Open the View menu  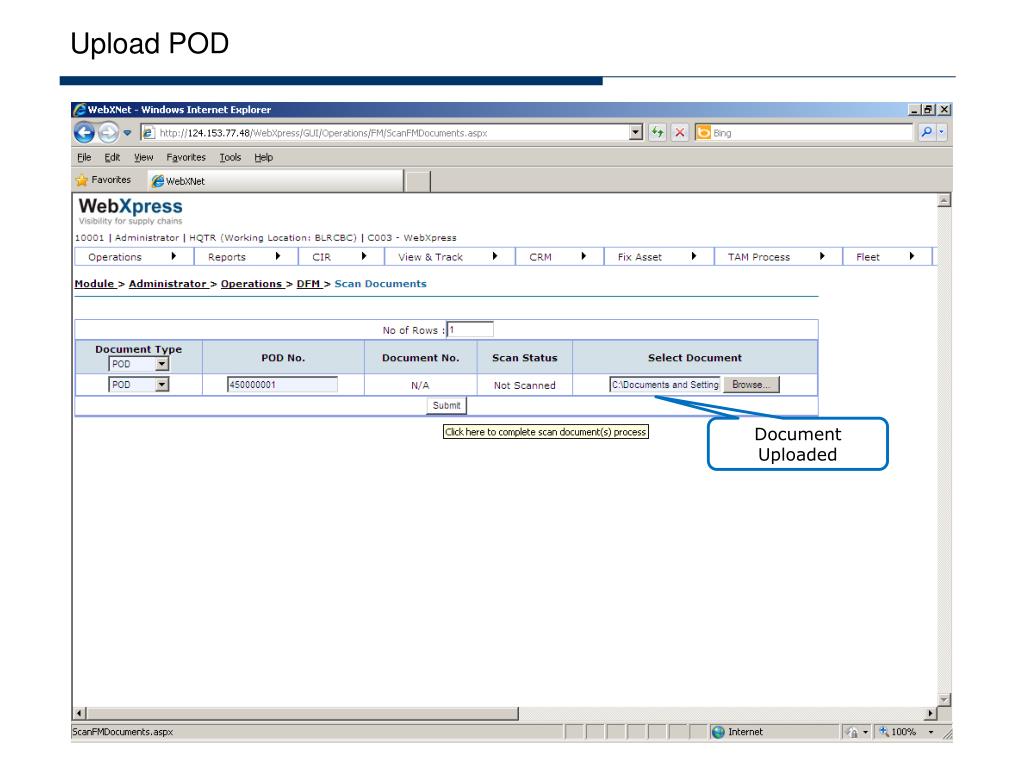144,157
